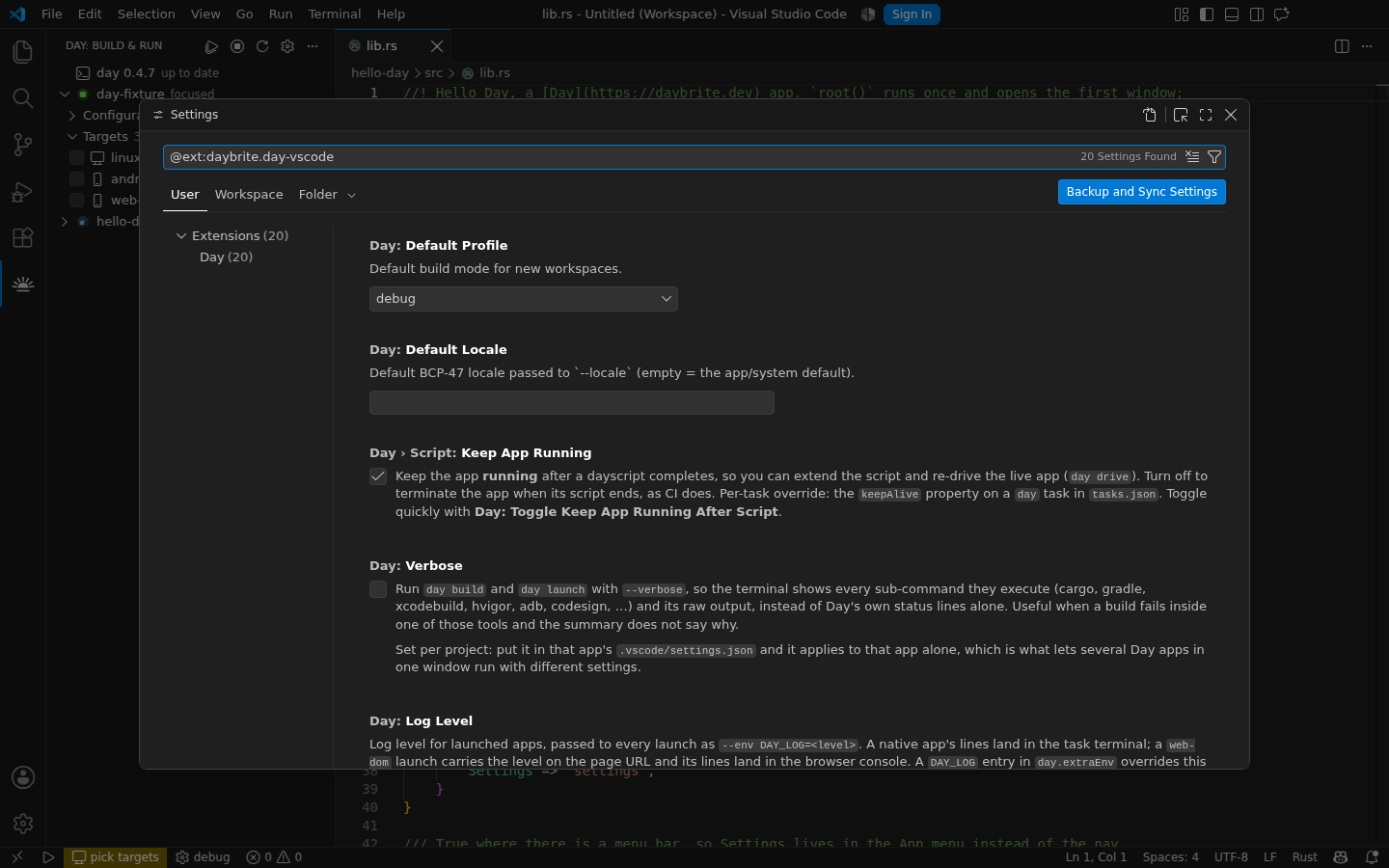This screenshot has height=868, width=1389.
Task: Click the Open Settings (JSON) file icon
Action: pyautogui.click(x=1150, y=115)
